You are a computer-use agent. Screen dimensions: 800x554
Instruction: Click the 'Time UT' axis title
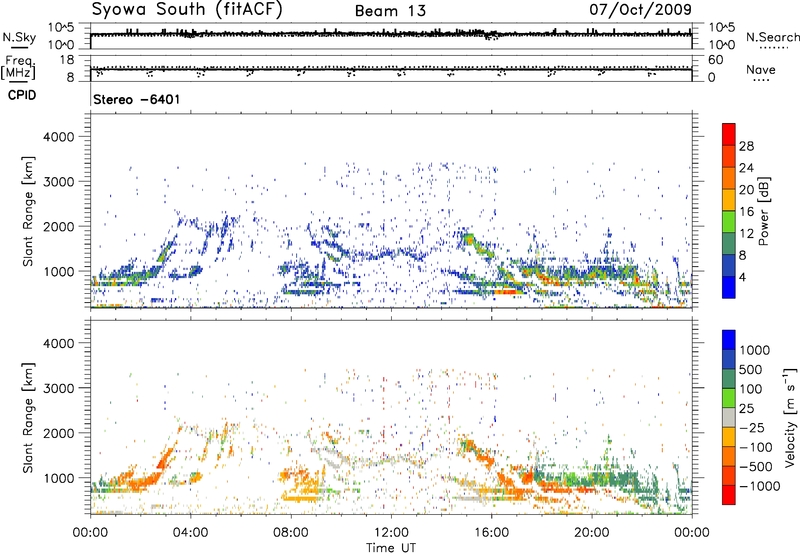(x=391, y=548)
